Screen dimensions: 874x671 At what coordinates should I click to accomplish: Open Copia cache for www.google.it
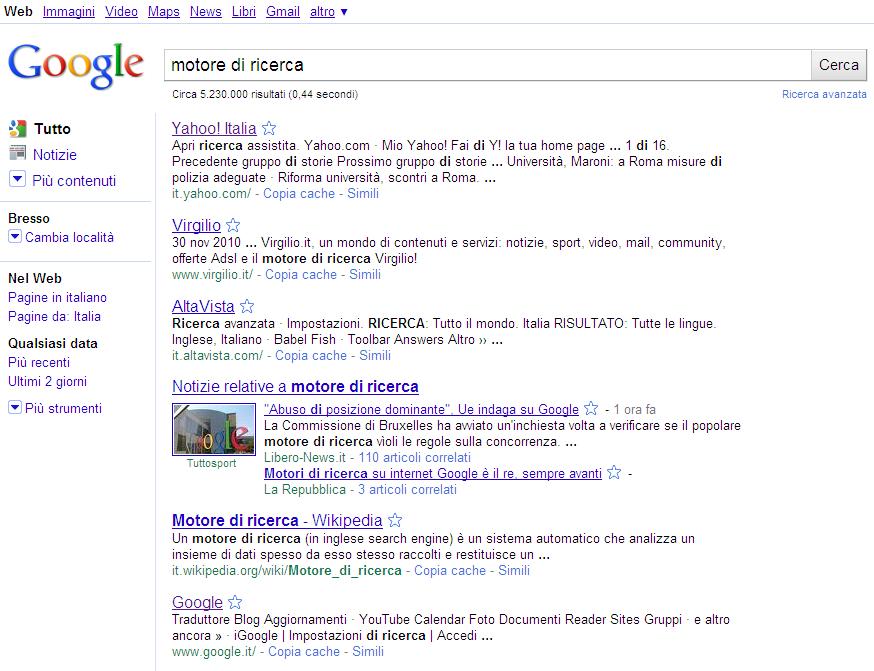point(304,651)
